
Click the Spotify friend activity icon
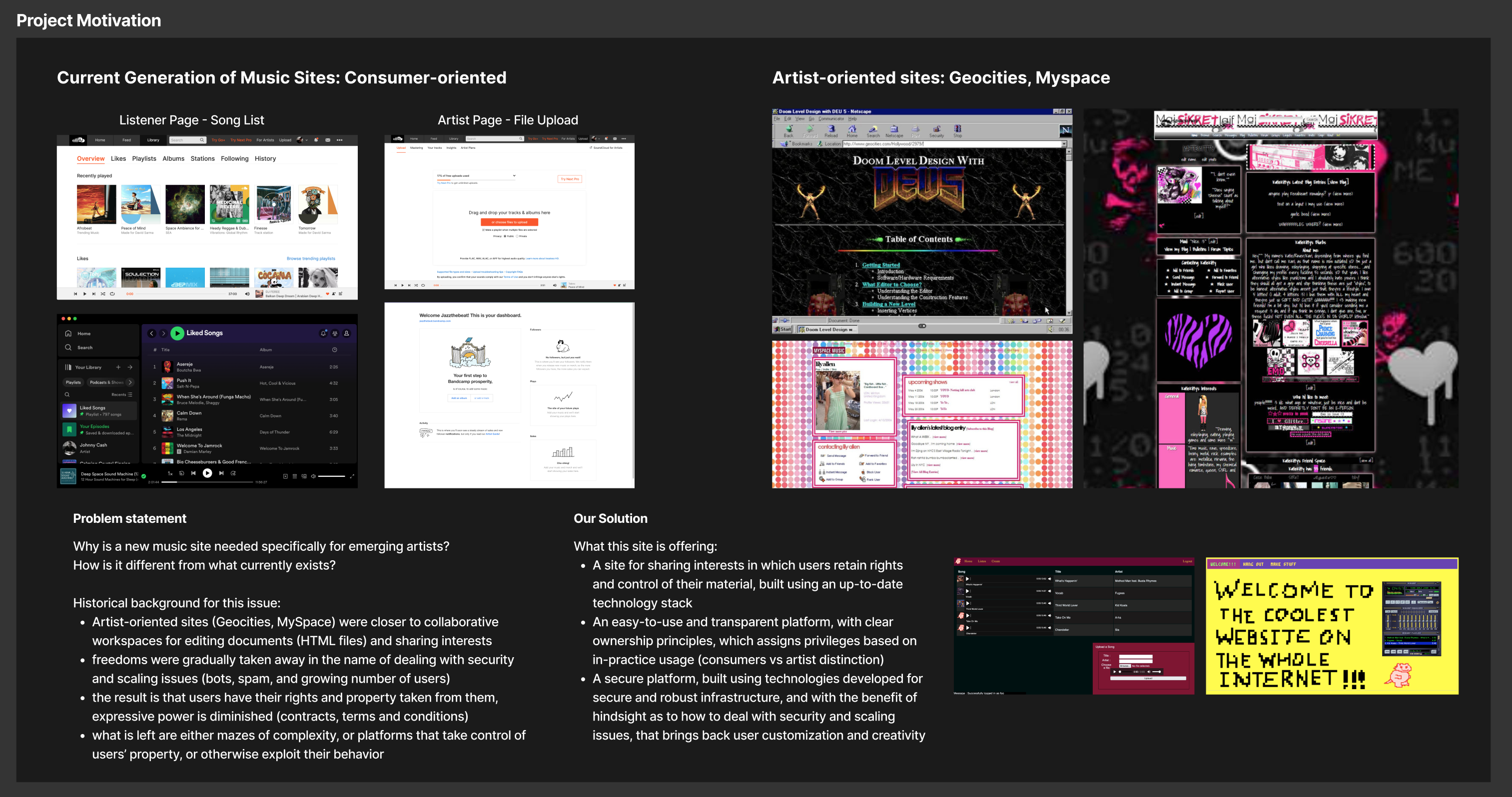point(335,333)
